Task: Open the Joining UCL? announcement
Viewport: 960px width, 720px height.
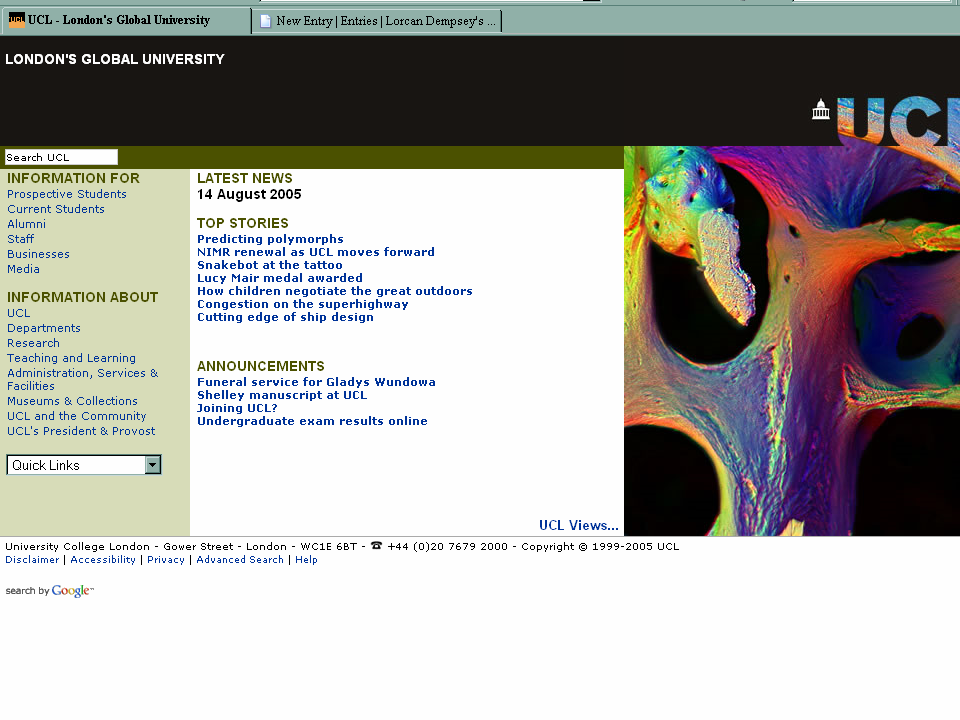Action: 237,408
